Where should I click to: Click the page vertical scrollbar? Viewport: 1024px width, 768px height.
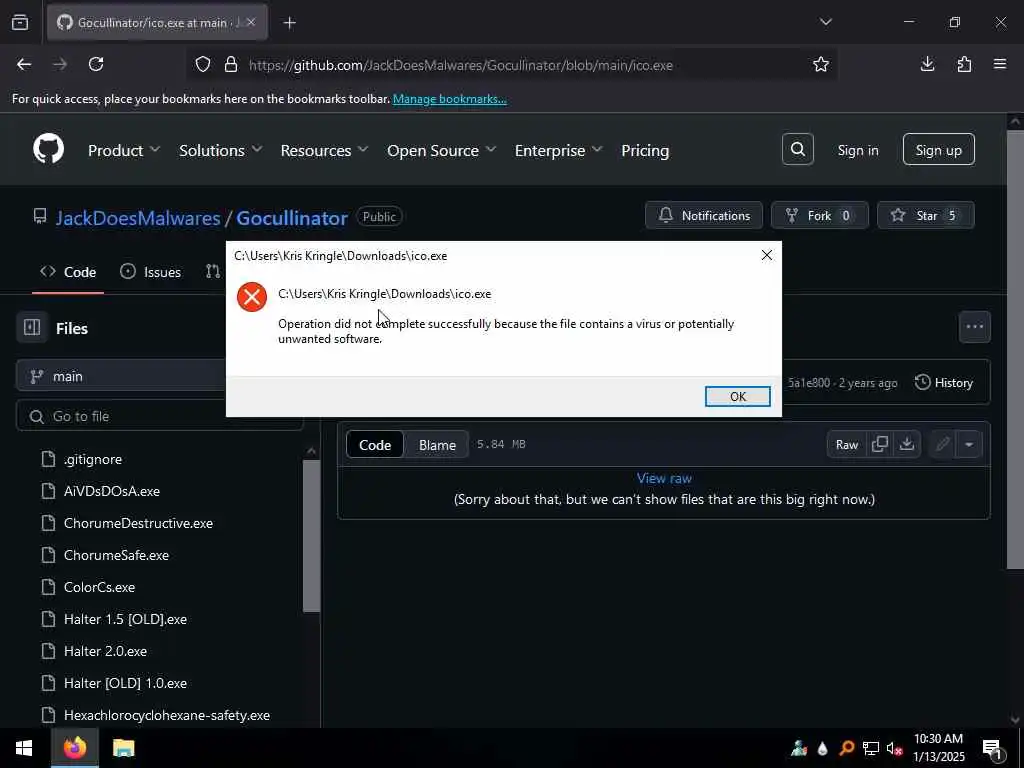(1015, 349)
